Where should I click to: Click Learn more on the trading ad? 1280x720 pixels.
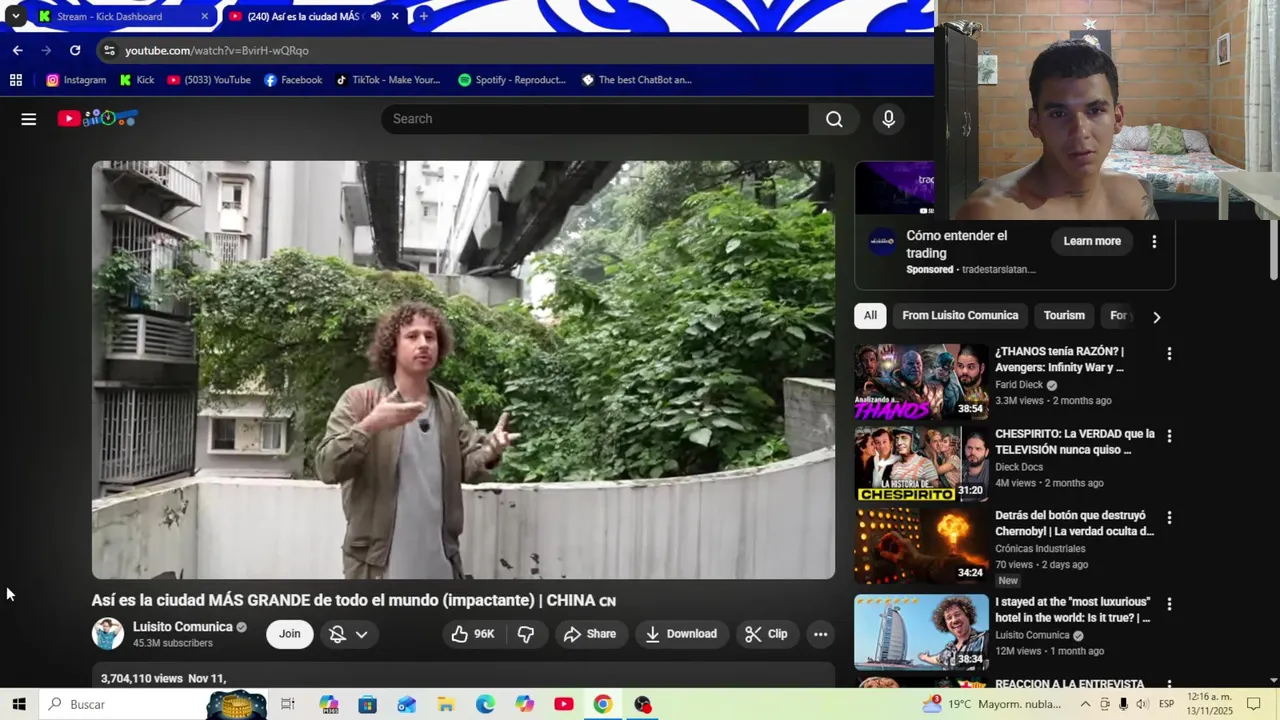[x=1092, y=241]
